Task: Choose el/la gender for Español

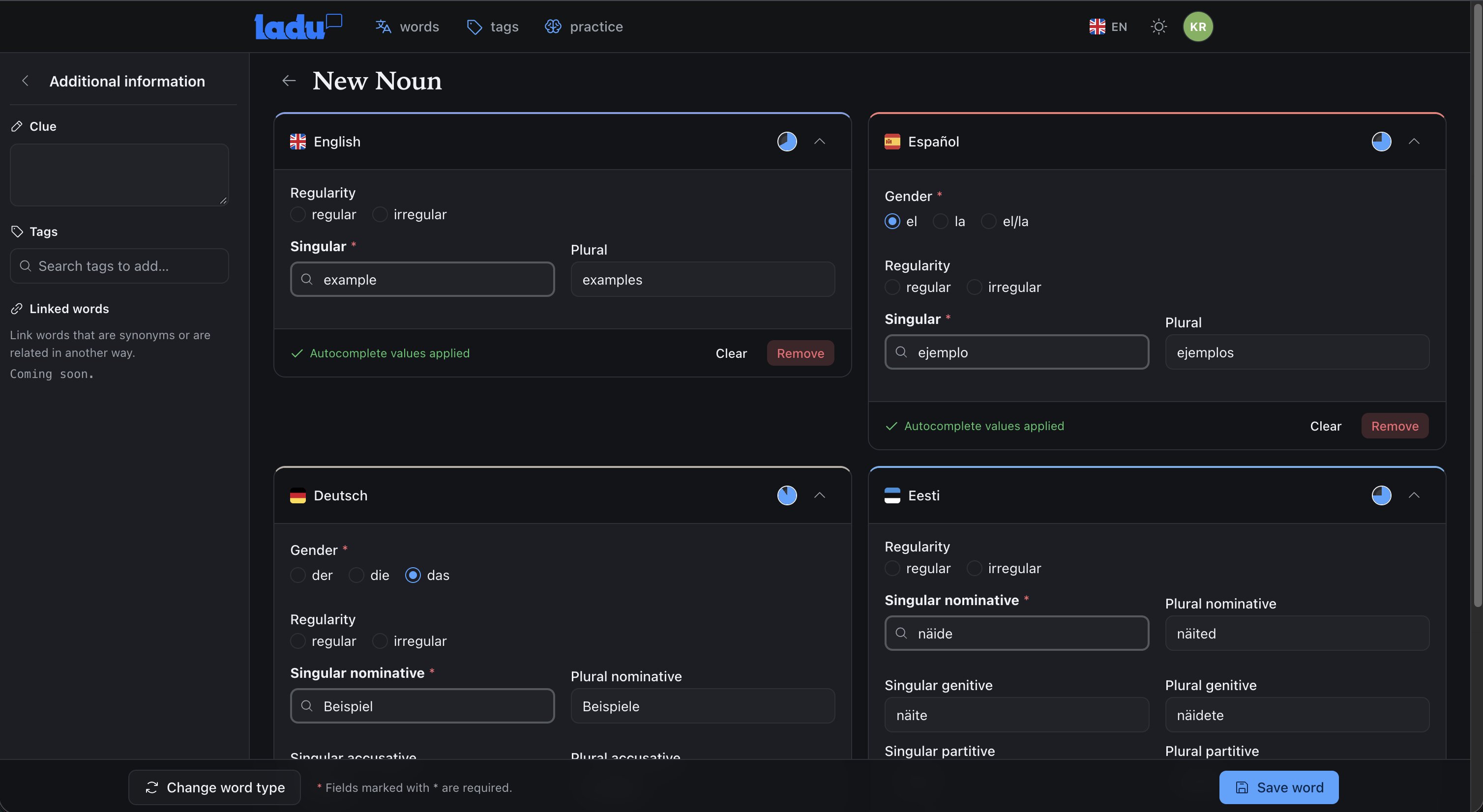Action: [988, 222]
